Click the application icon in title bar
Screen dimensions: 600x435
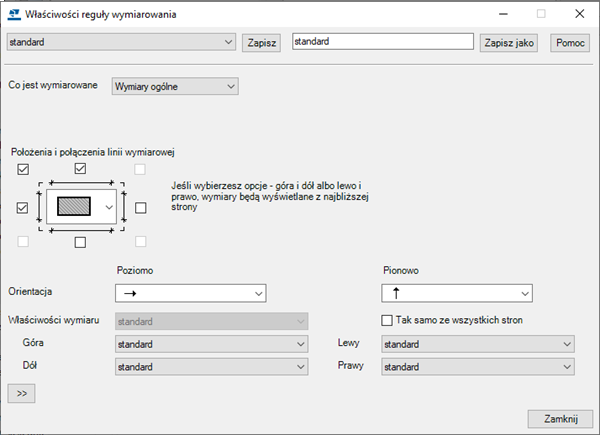(13, 15)
